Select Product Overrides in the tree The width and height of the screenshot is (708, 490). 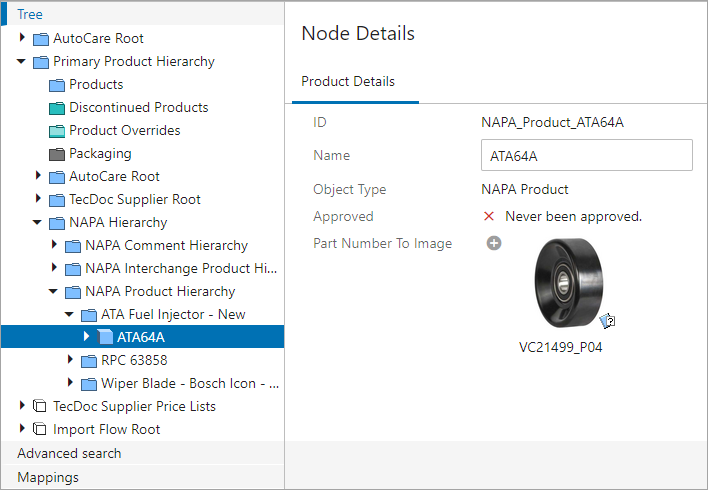click(x=125, y=131)
